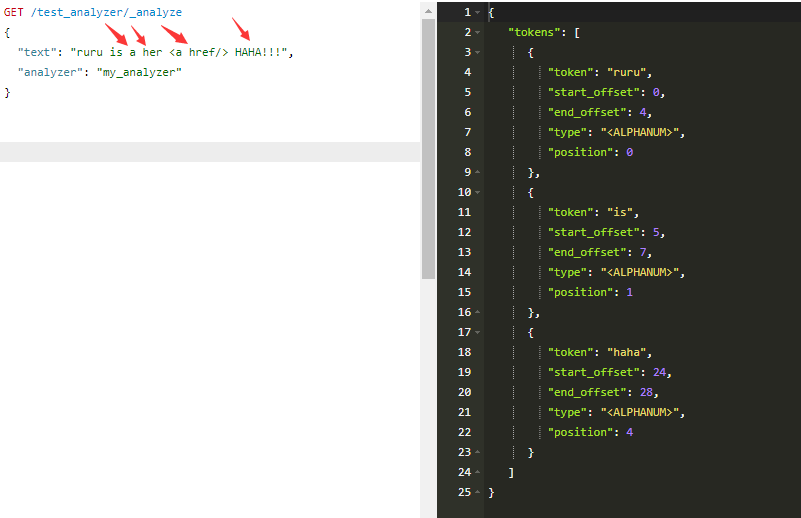801x518 pixels.
Task: Click the "end_offset": 28 line
Action: coord(603,392)
